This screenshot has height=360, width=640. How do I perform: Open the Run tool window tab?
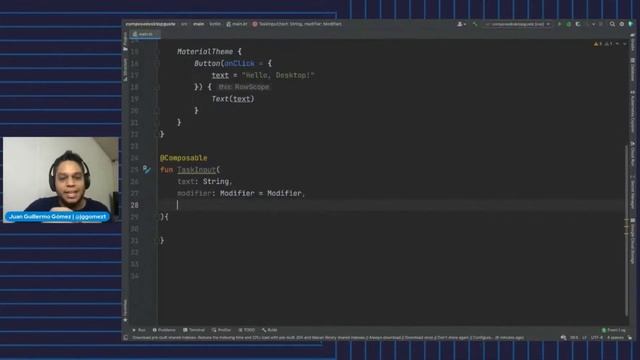point(139,330)
